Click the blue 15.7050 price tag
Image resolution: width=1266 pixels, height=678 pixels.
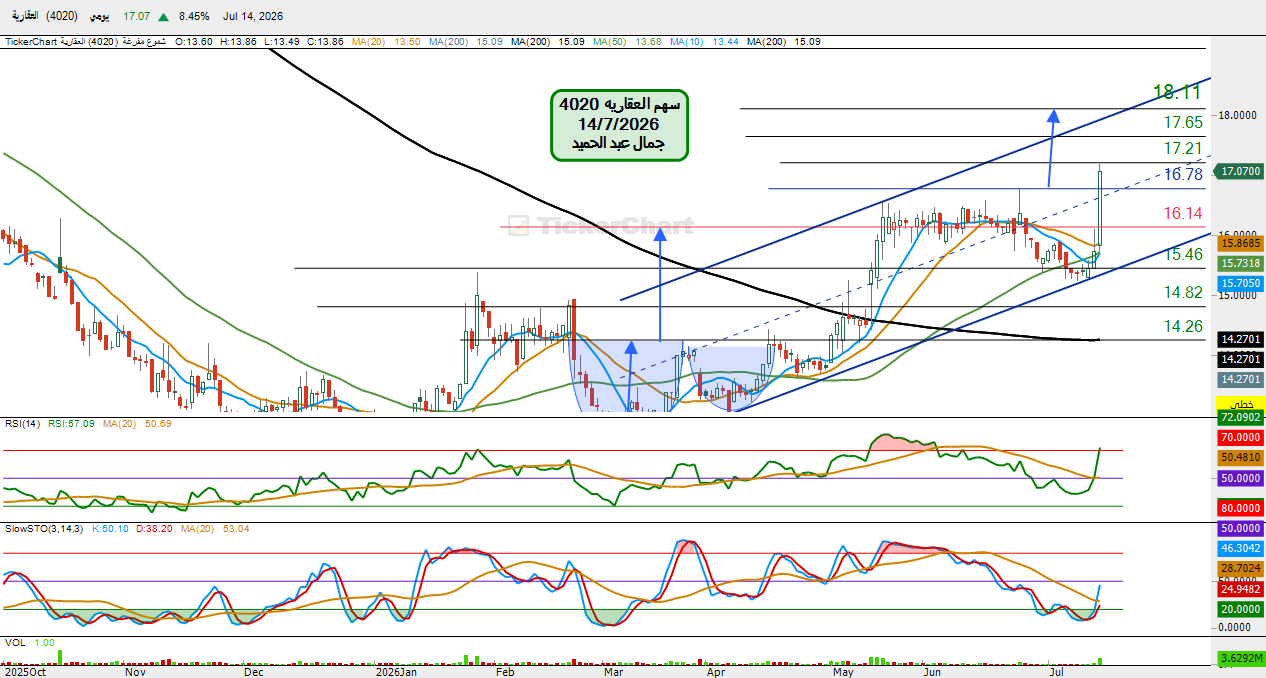pyautogui.click(x=1240, y=283)
